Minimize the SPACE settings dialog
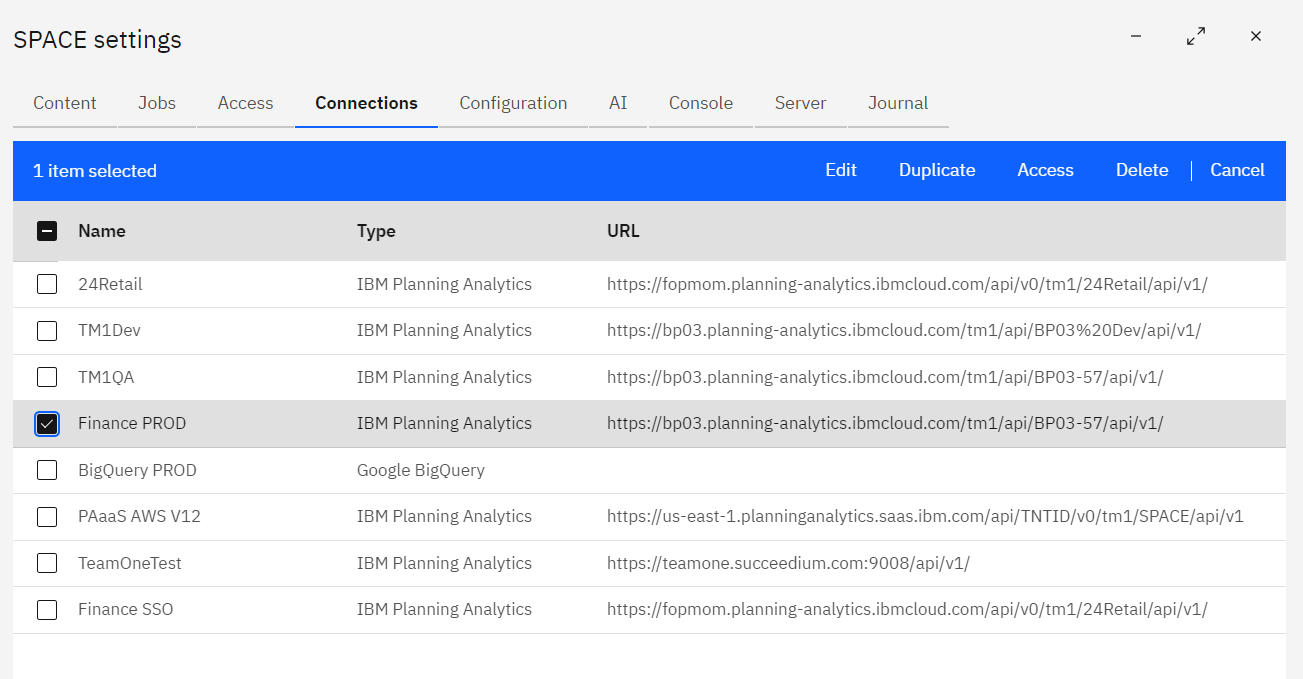The image size is (1303, 679). 1136,36
